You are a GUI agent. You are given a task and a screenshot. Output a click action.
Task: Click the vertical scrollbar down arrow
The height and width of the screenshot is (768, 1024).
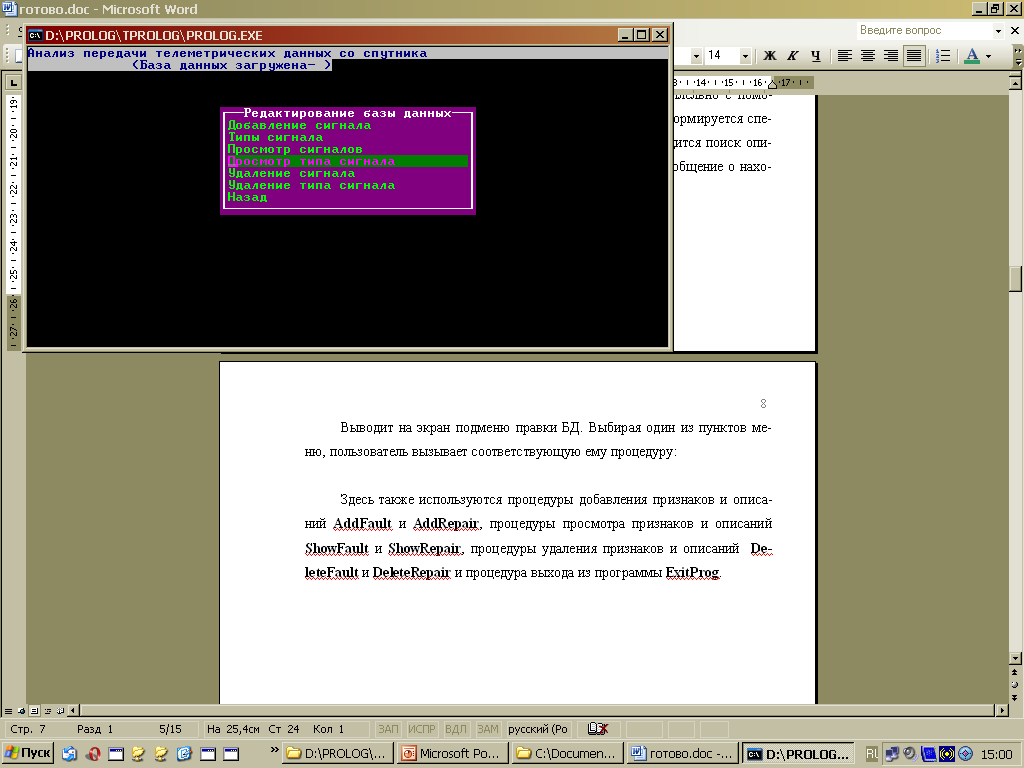(x=1015, y=658)
